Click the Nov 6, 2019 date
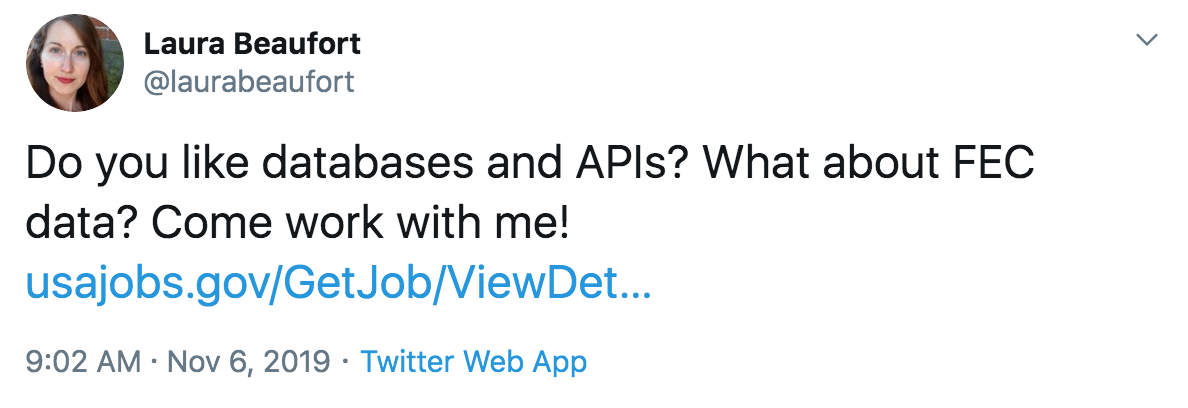The width and height of the screenshot is (1188, 408). pyautogui.click(x=249, y=361)
